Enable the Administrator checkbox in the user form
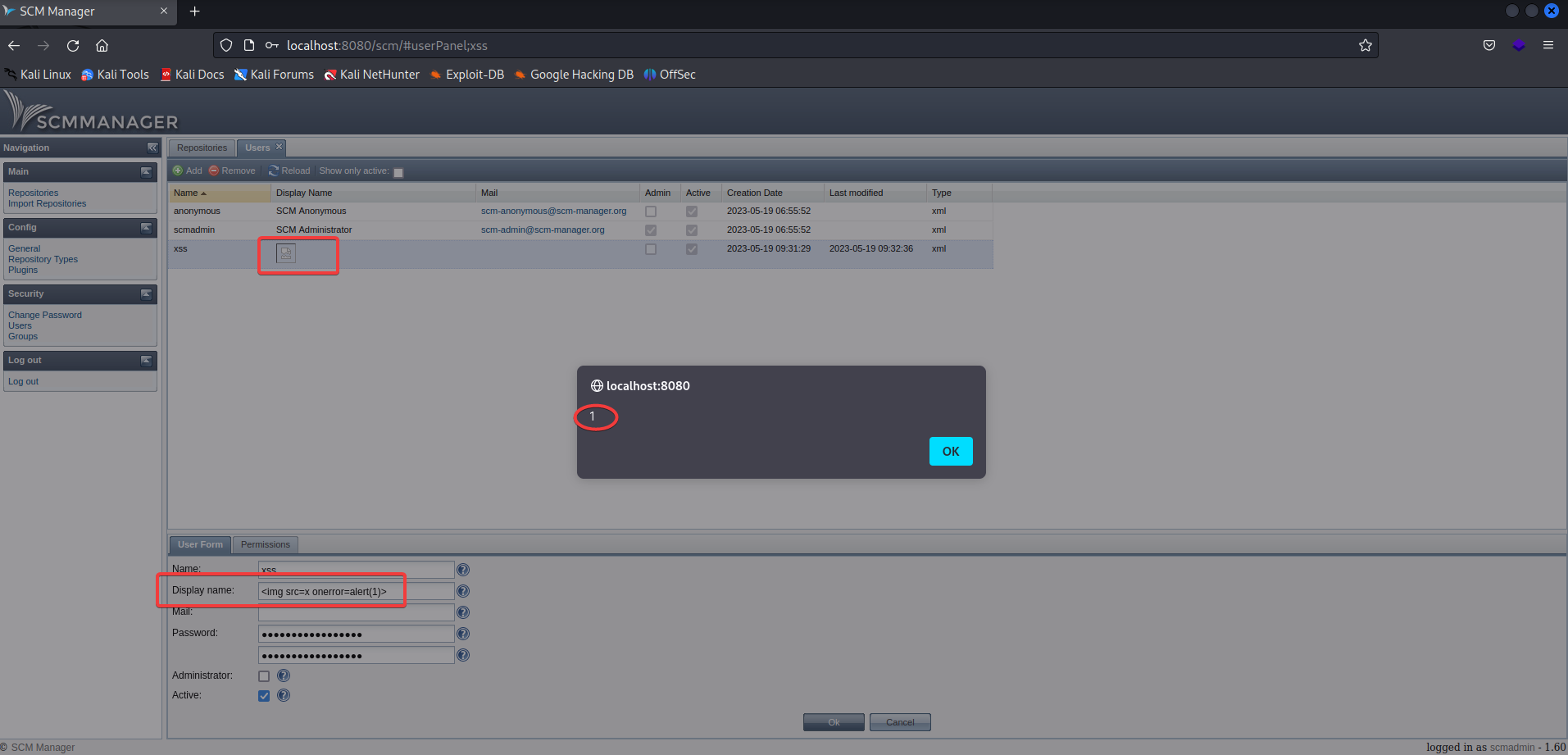The image size is (1568, 755). tap(263, 675)
